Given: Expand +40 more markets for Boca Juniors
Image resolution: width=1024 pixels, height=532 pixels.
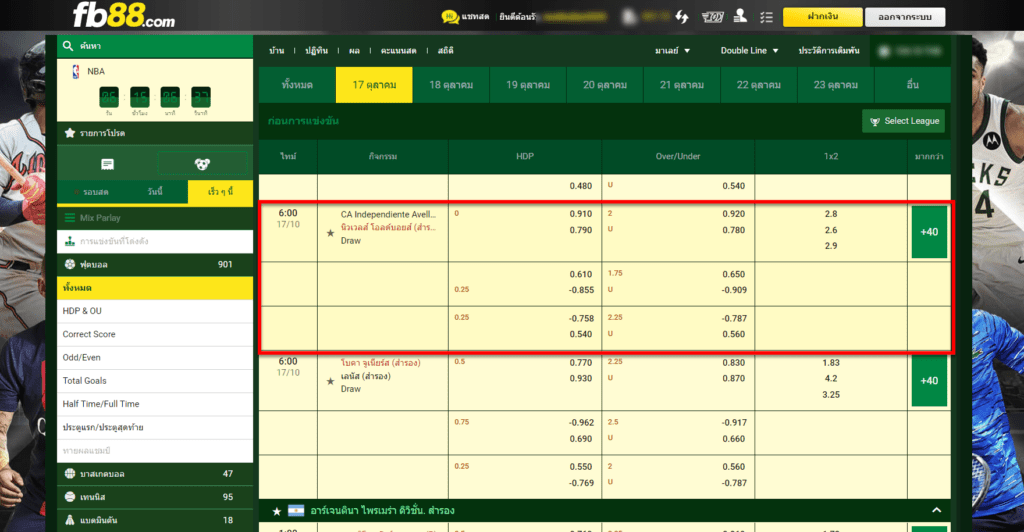Looking at the screenshot, I should pos(929,381).
